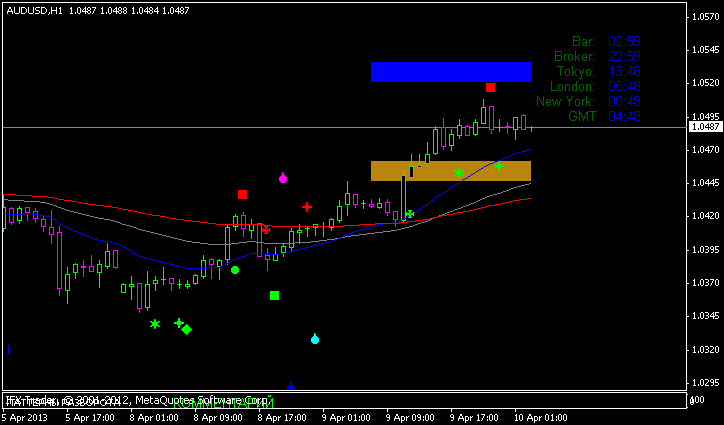The width and height of the screenshot is (724, 425).
Task: Click the current price label 1.0487
Action: pos(705,127)
